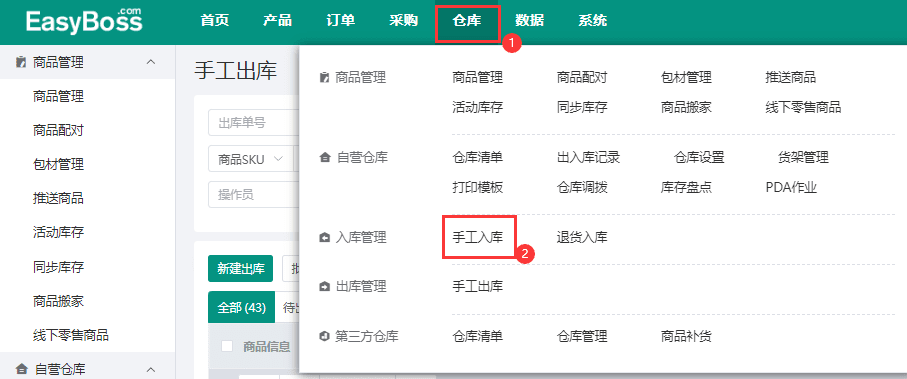
Task: Select 线下零售商品 item in left sidebar
Action: (71, 335)
